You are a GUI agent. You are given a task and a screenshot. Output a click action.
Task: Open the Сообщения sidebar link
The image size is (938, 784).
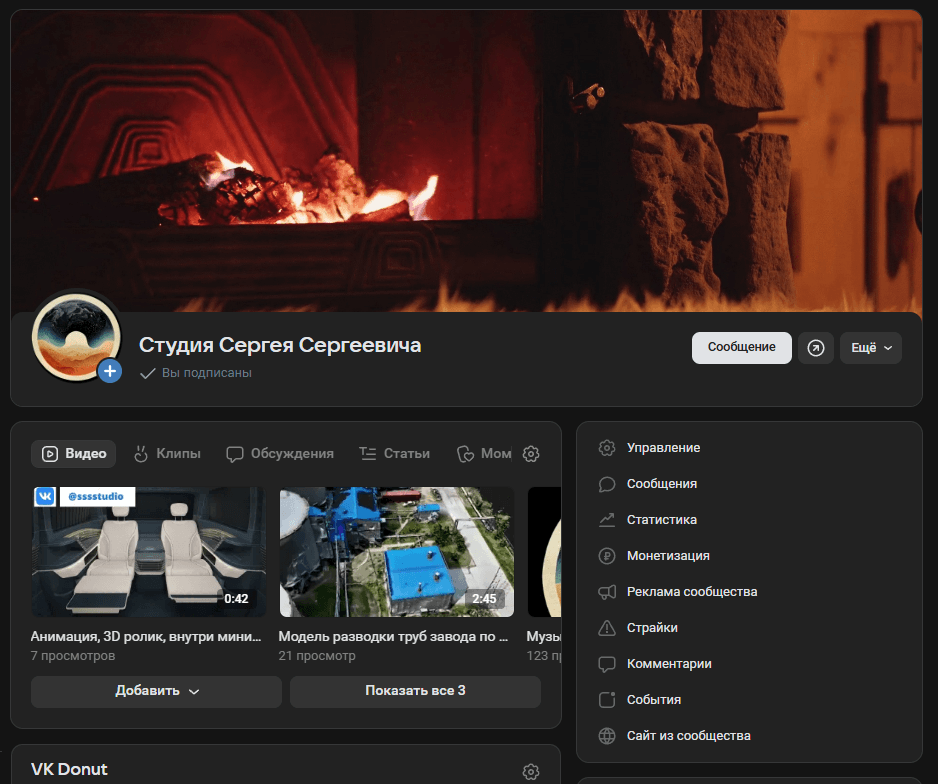662,484
